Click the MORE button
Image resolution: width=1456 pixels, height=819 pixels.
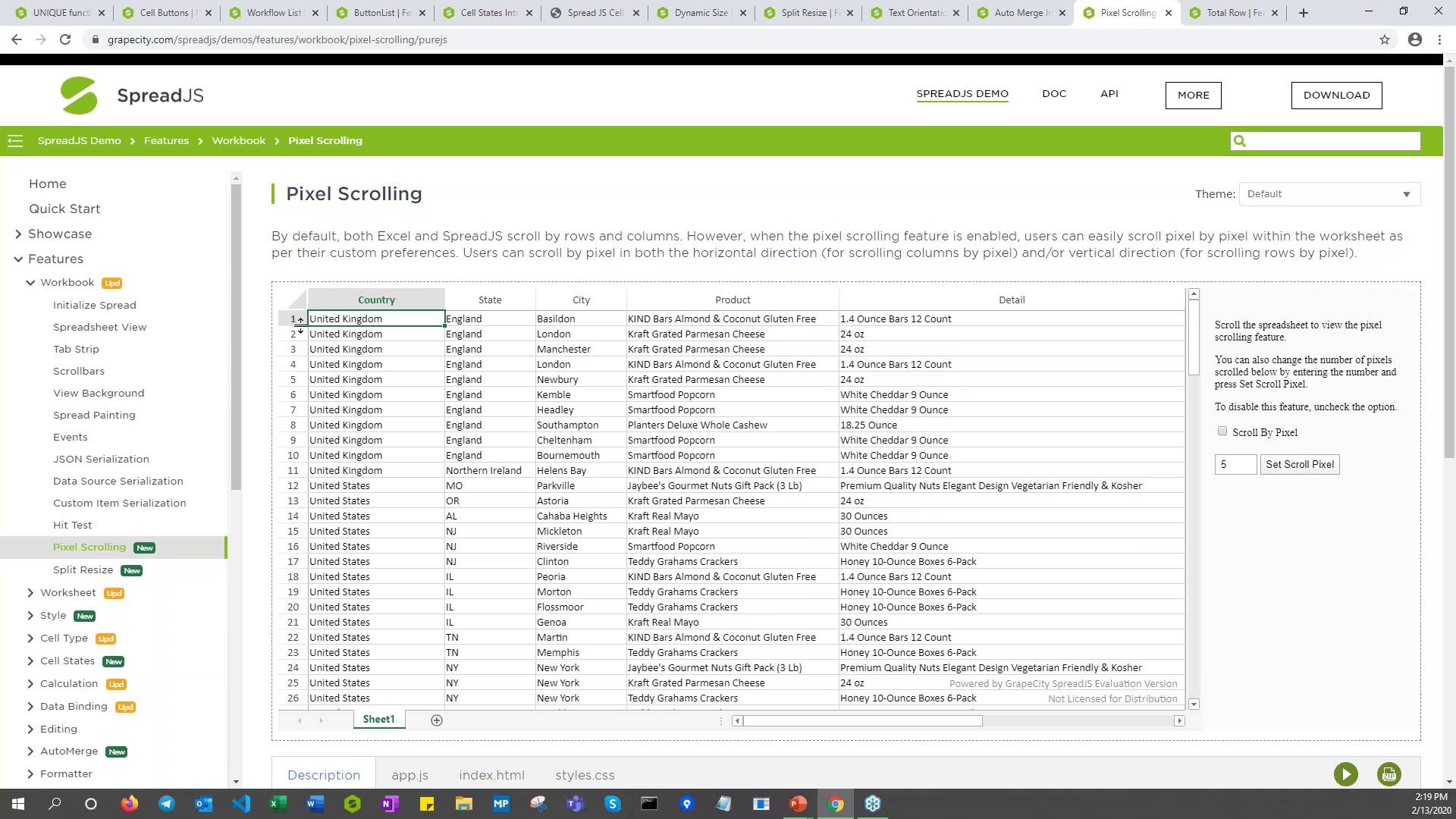pos(1193,96)
